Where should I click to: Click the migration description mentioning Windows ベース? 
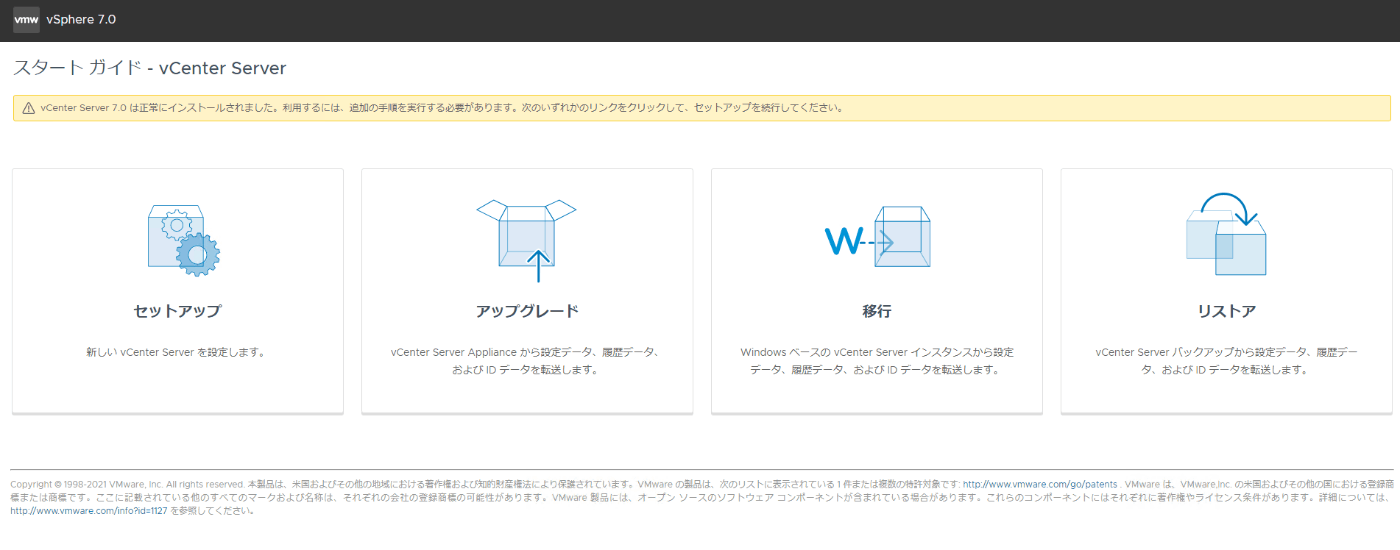[877, 361]
